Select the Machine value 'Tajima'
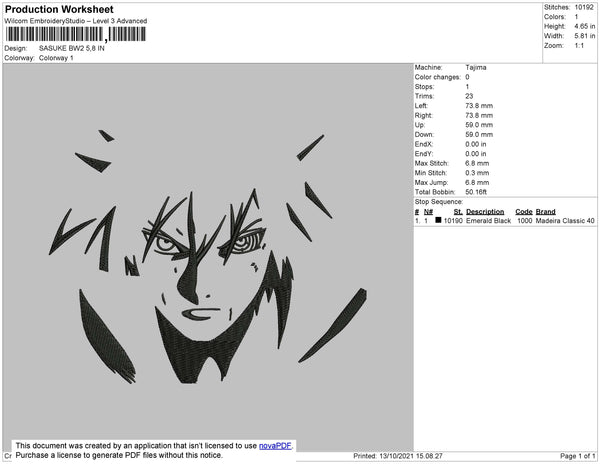This screenshot has height=464, width=600. click(x=476, y=67)
